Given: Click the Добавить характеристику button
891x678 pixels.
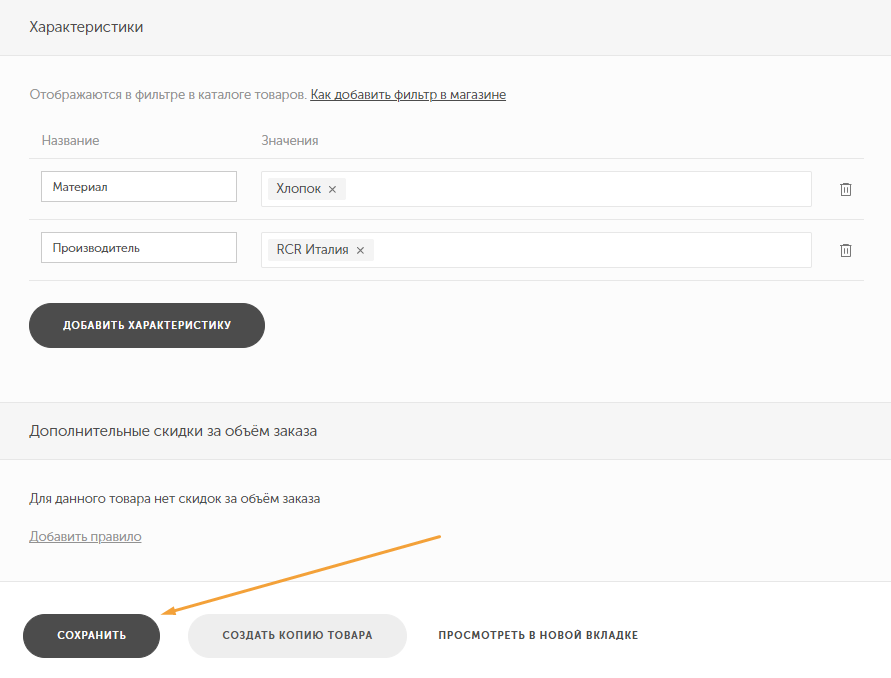Looking at the screenshot, I should click(147, 325).
